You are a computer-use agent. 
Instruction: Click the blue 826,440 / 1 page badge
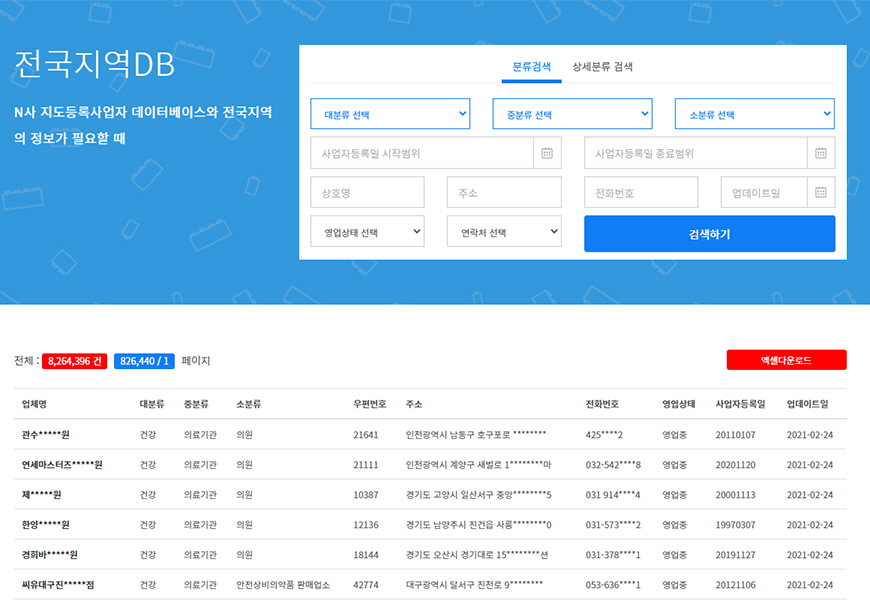tap(144, 361)
